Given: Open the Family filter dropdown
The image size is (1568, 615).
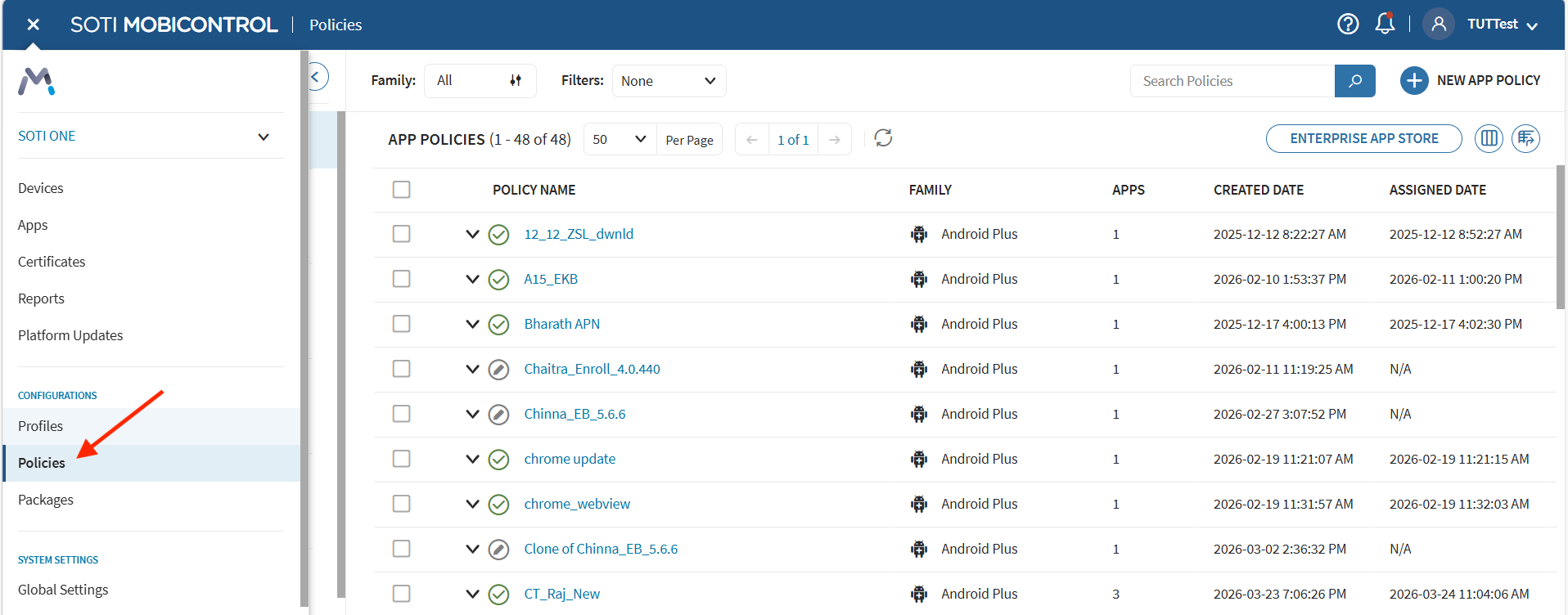Looking at the screenshot, I should tap(480, 81).
